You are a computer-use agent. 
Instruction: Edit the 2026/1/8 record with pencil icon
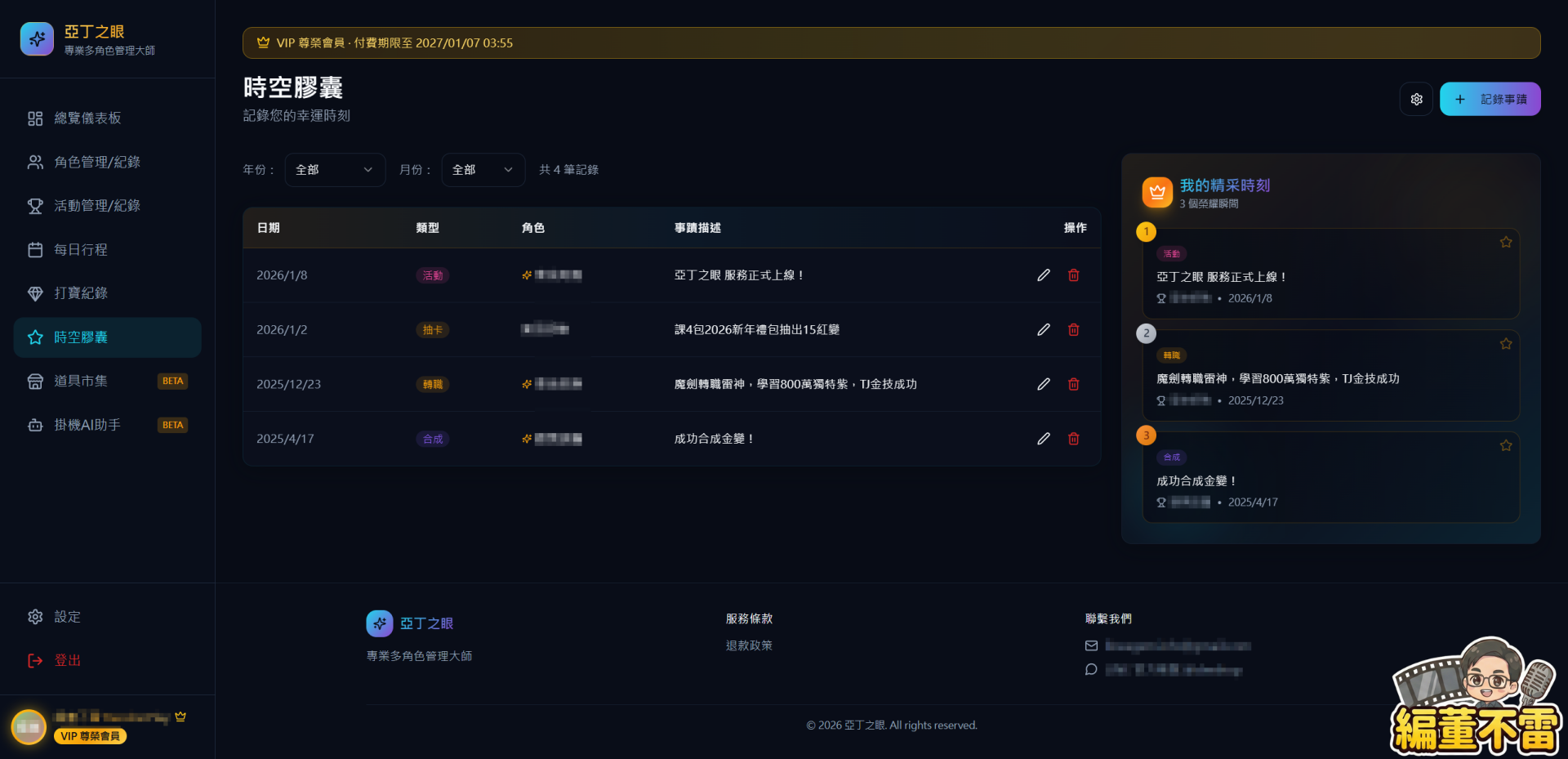1043,275
